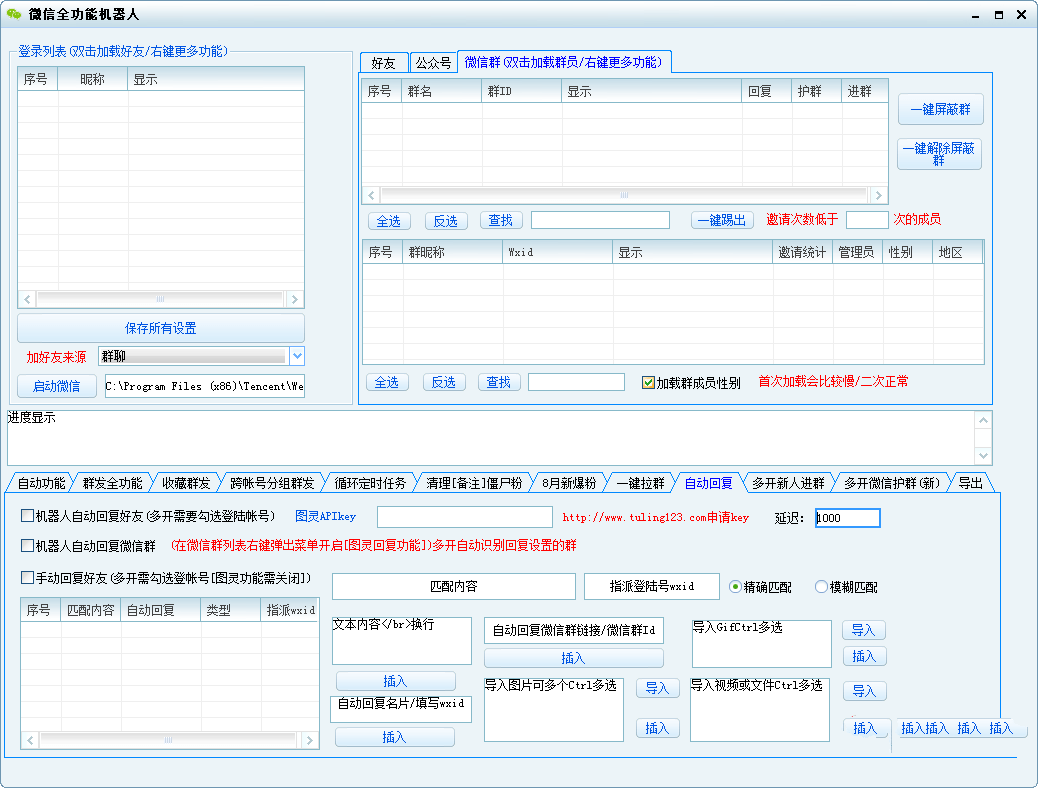Click the 一键踢出 button
1038x788 pixels.
723,221
